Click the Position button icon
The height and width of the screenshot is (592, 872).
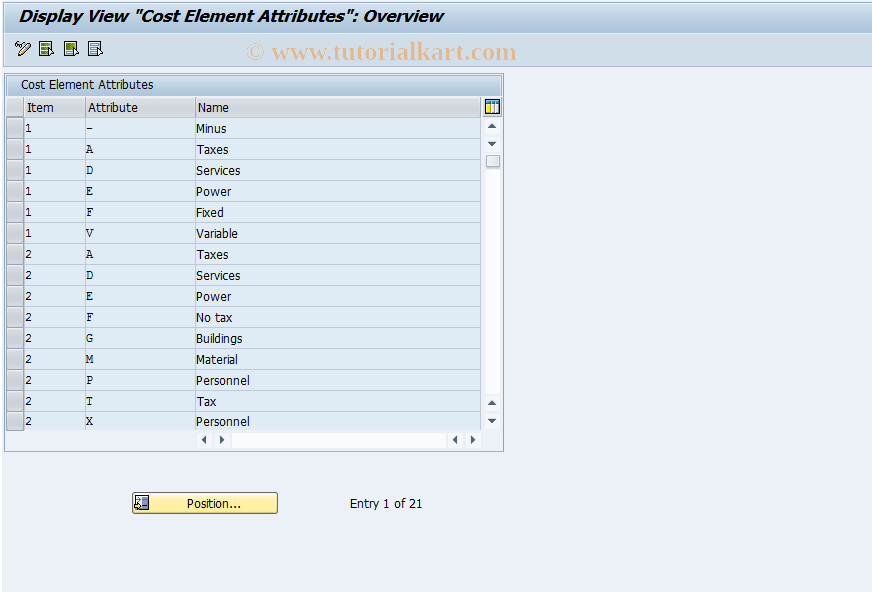140,503
